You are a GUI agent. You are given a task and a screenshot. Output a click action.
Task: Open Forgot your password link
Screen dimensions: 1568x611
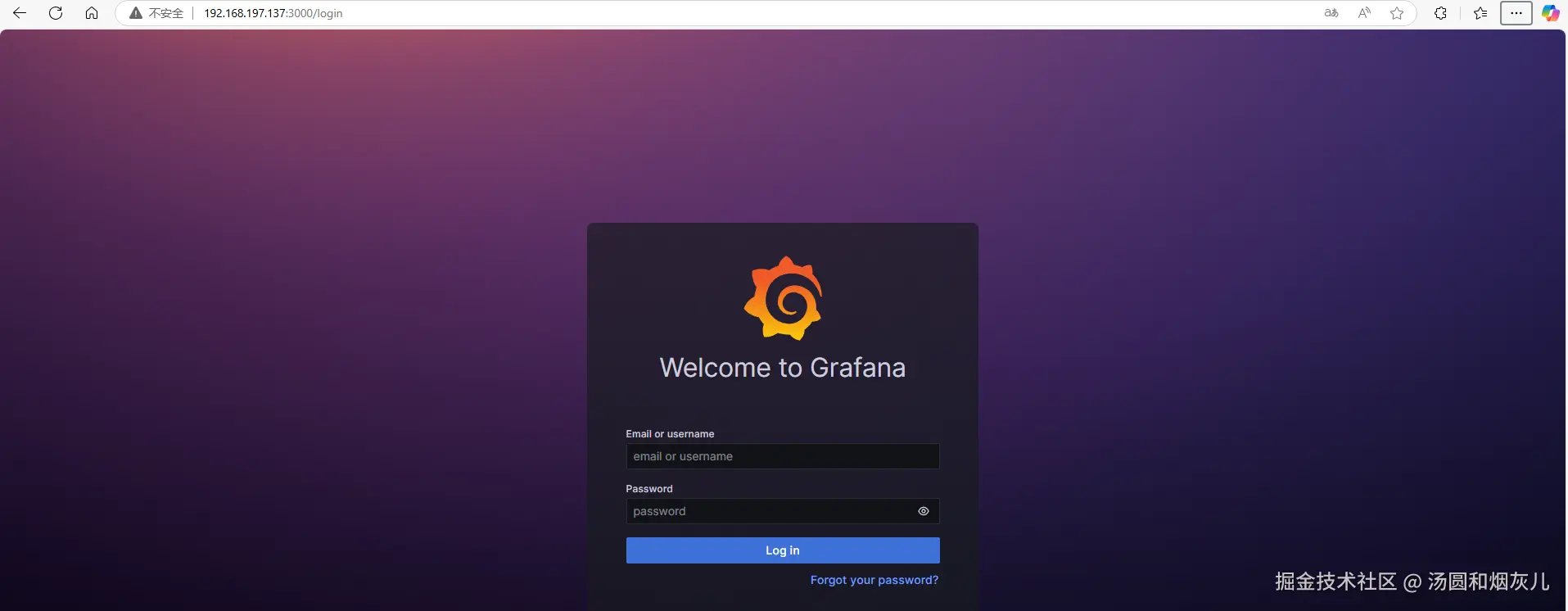[874, 580]
